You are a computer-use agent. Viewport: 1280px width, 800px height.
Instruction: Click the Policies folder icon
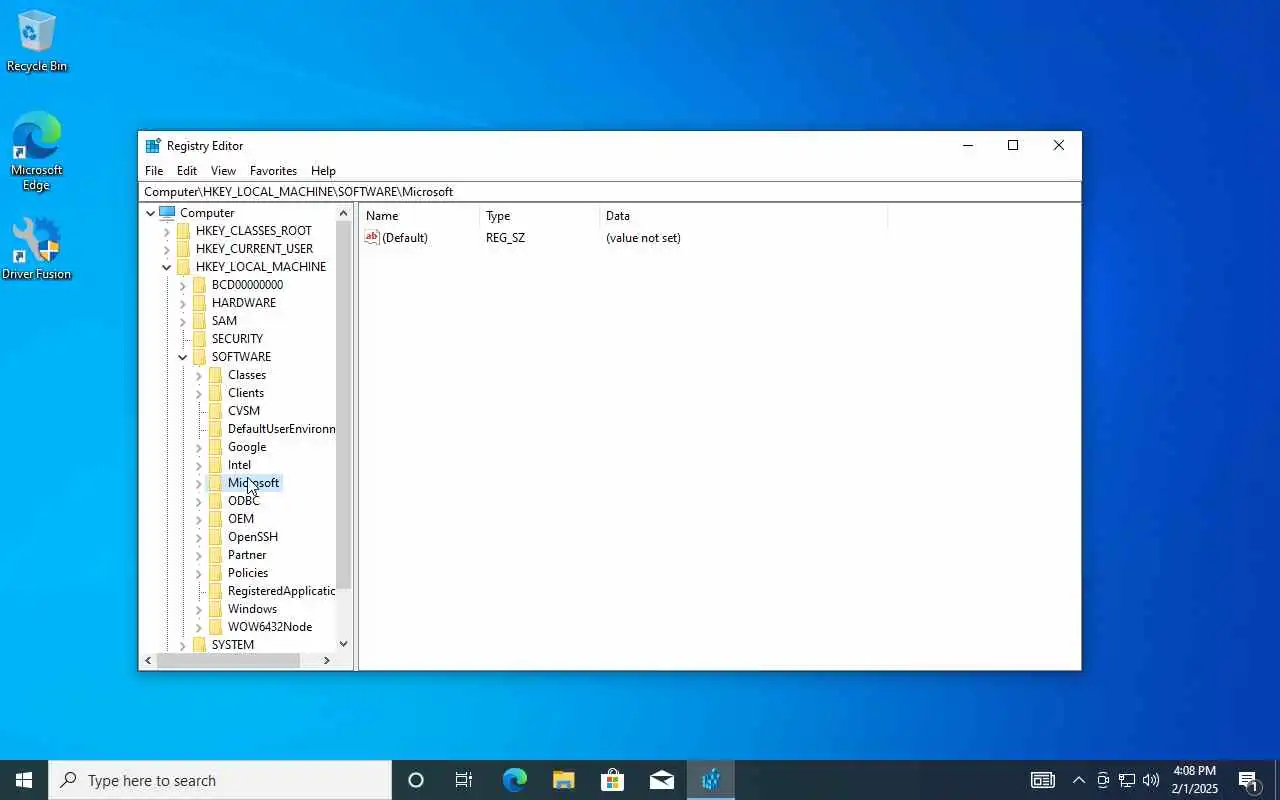point(215,573)
